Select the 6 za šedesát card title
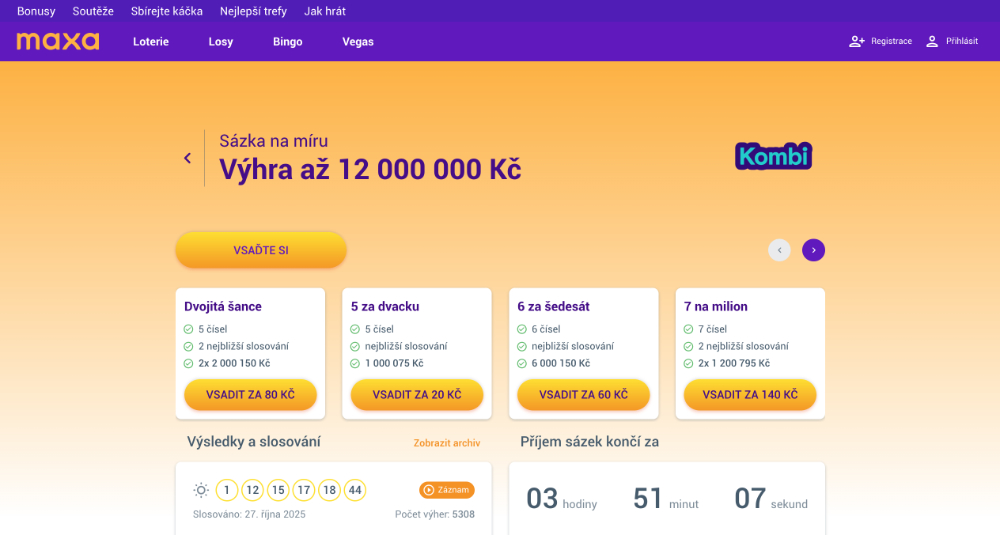Screen dimensions: 1000x535 (553, 307)
